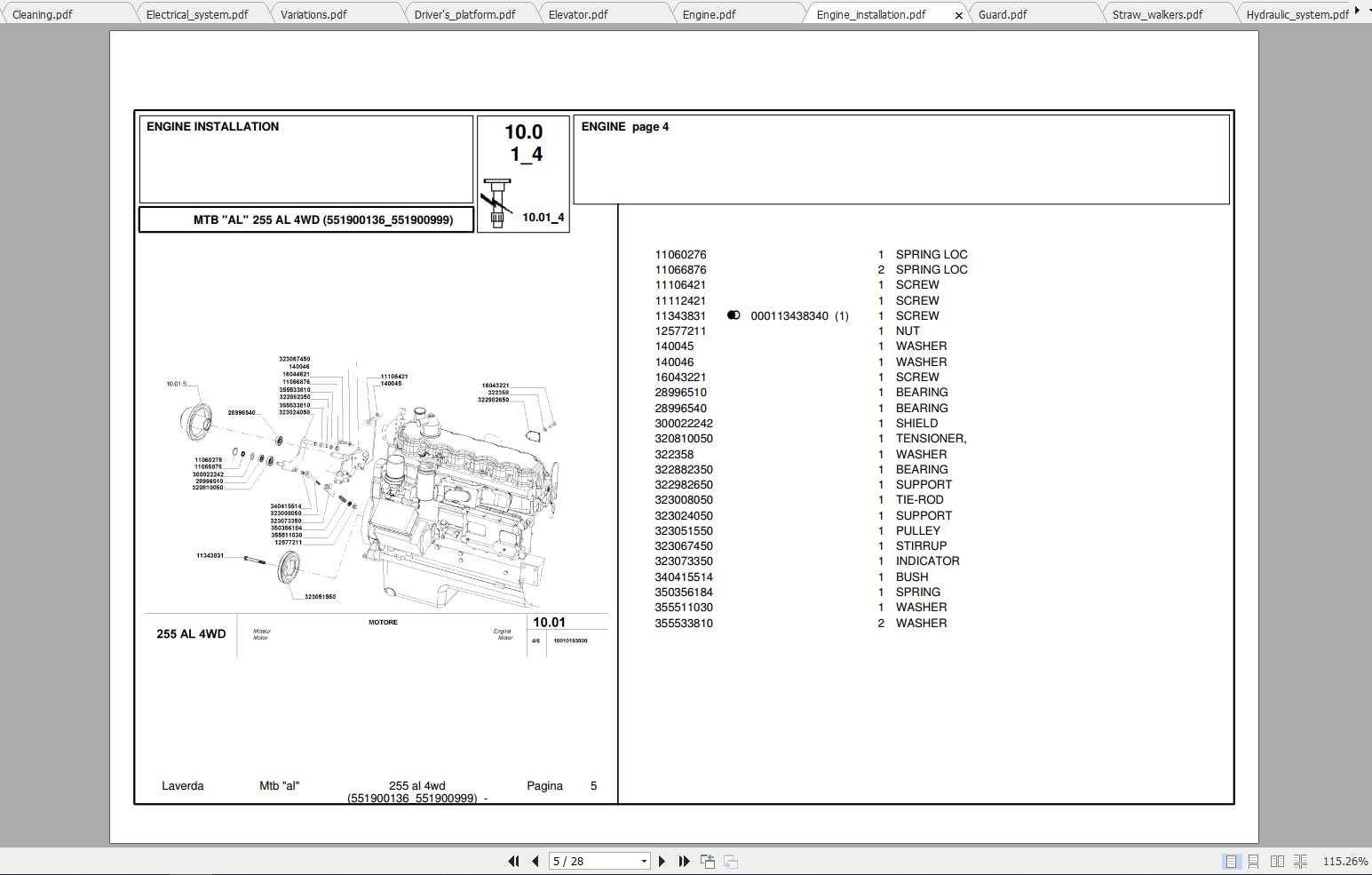The image size is (1372, 875).
Task: Click the next view icon
Action: [730, 861]
